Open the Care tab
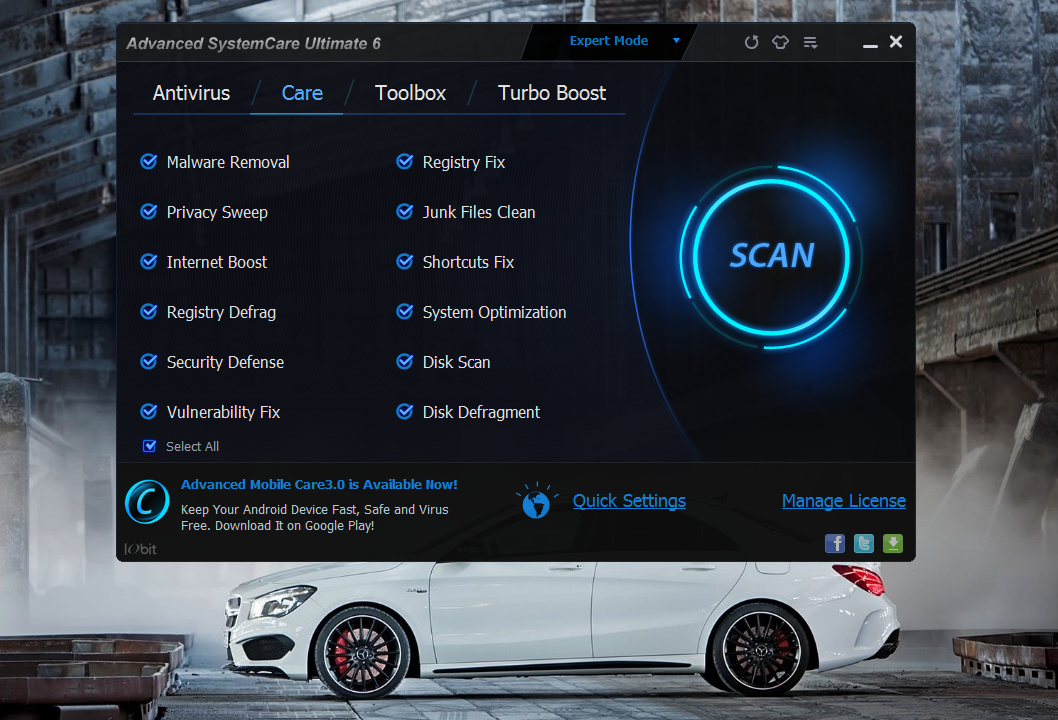The height and width of the screenshot is (720, 1058). pyautogui.click(x=302, y=93)
